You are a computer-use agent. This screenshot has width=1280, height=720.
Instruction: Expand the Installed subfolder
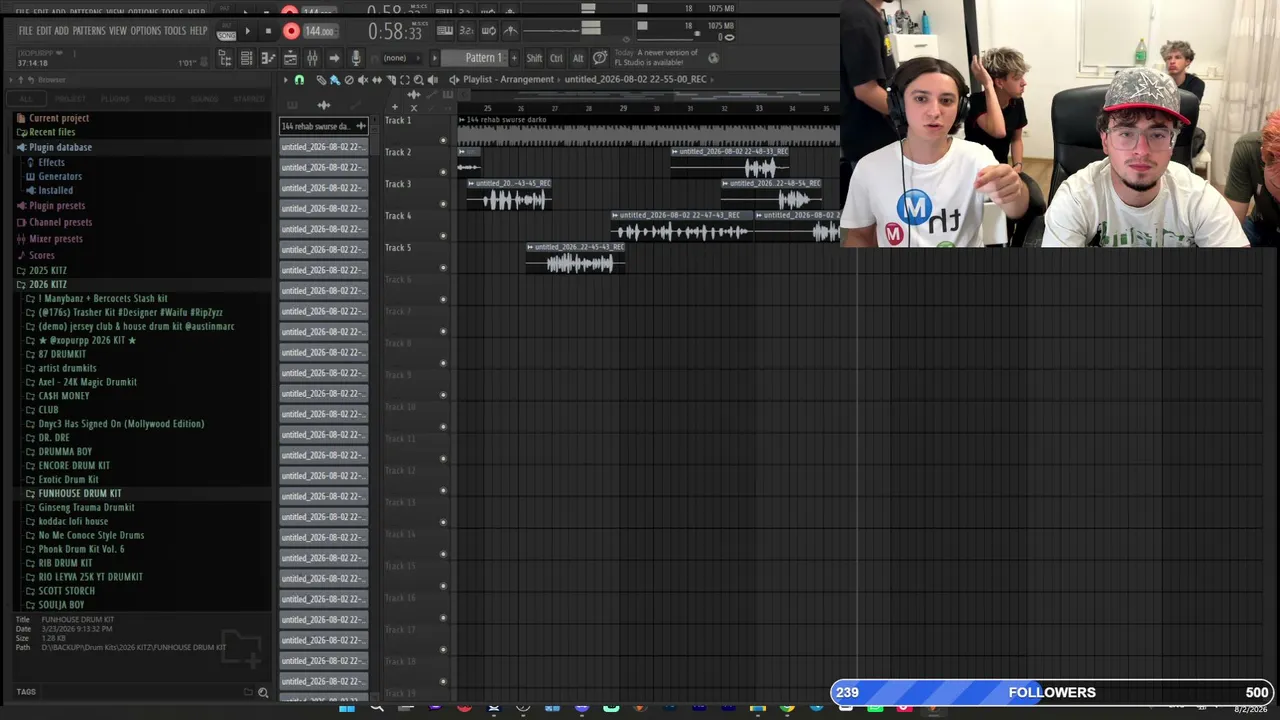[x=55, y=190]
